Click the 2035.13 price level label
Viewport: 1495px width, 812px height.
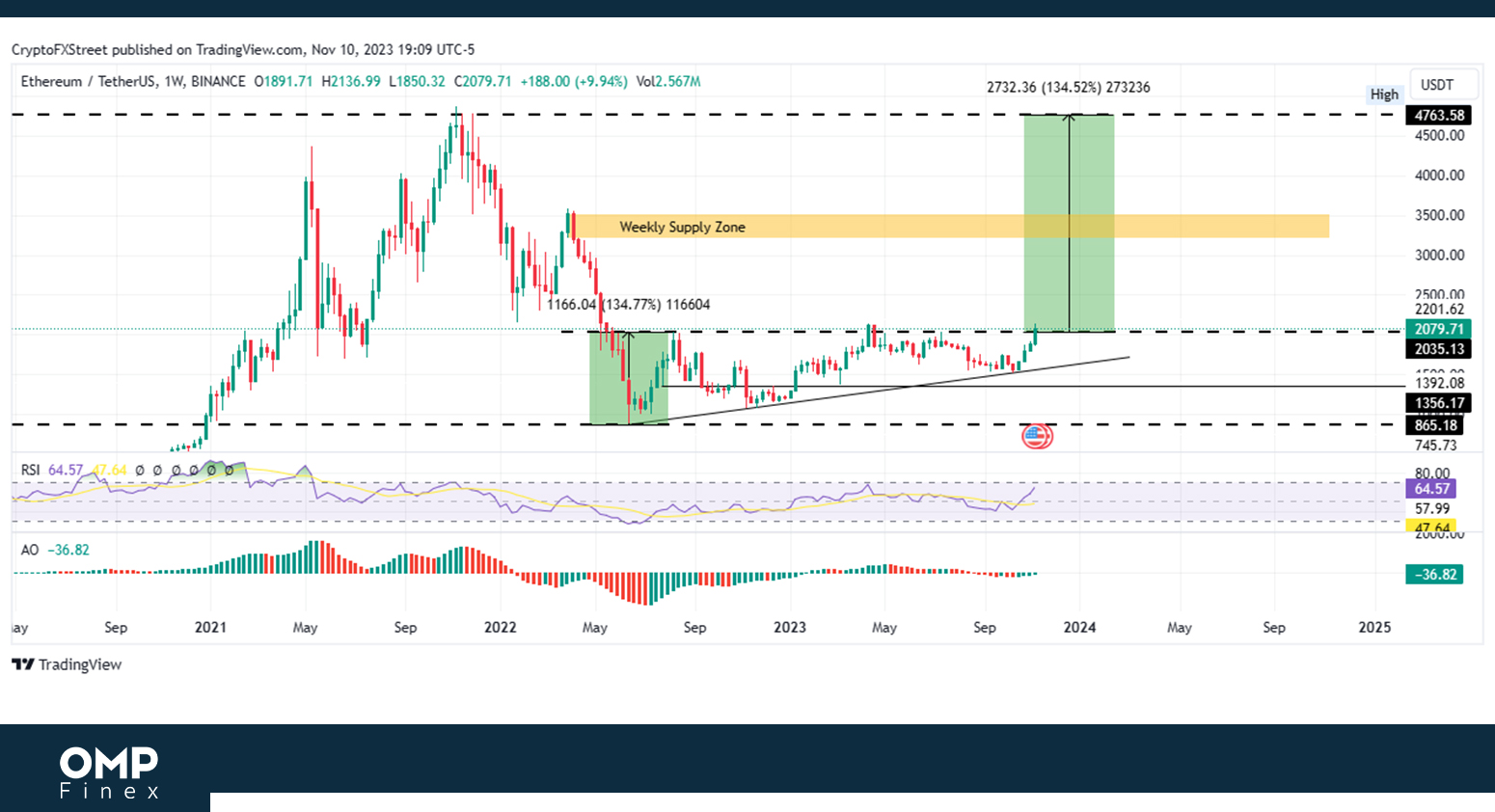(1438, 349)
